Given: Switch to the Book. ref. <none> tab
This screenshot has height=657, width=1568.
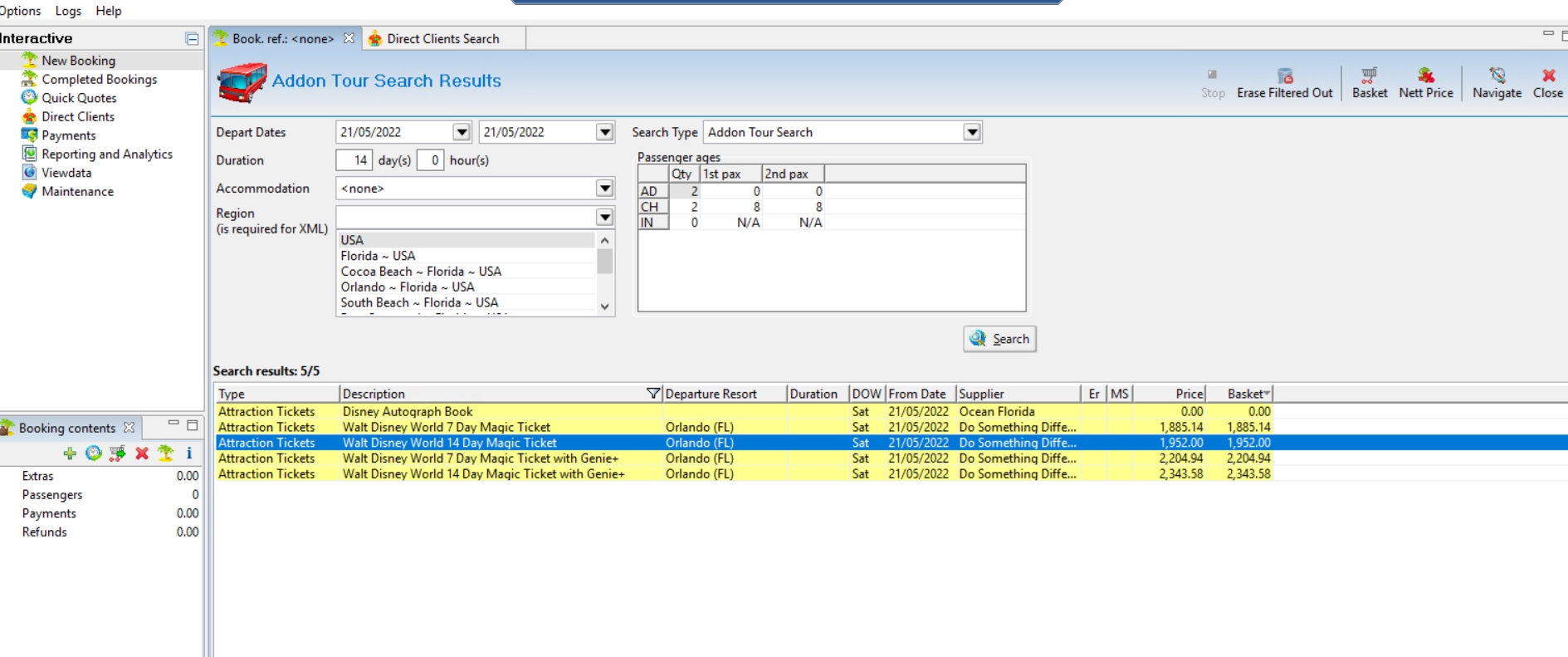Looking at the screenshot, I should [283, 38].
